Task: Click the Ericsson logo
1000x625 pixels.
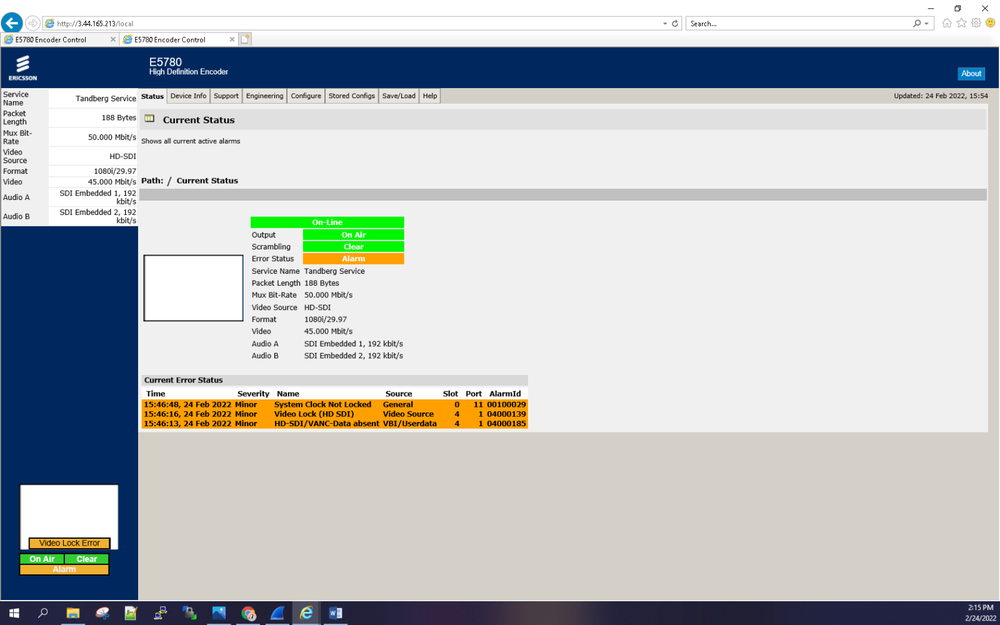Action: point(22,66)
